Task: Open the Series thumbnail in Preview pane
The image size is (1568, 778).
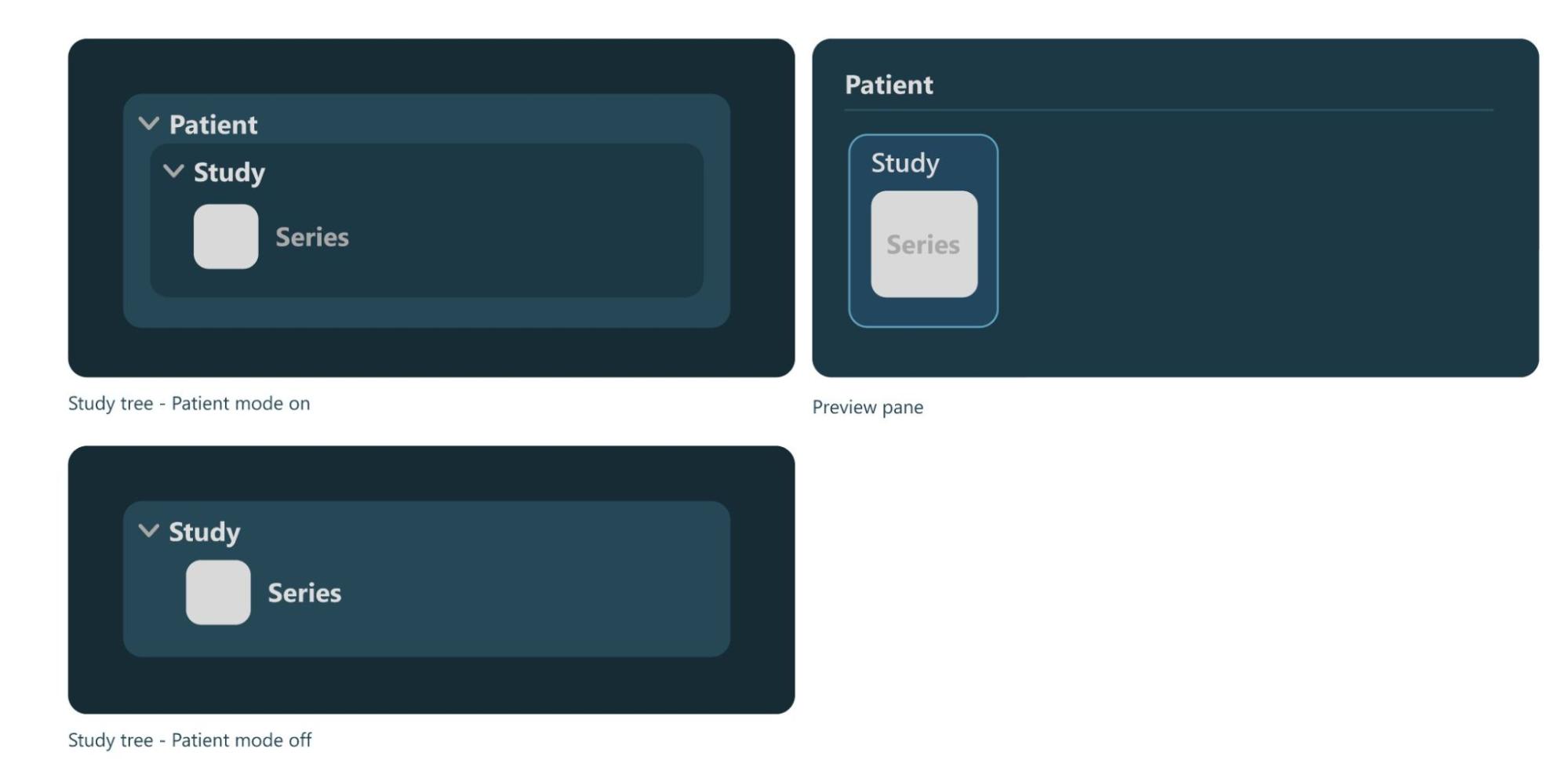Action: (924, 245)
